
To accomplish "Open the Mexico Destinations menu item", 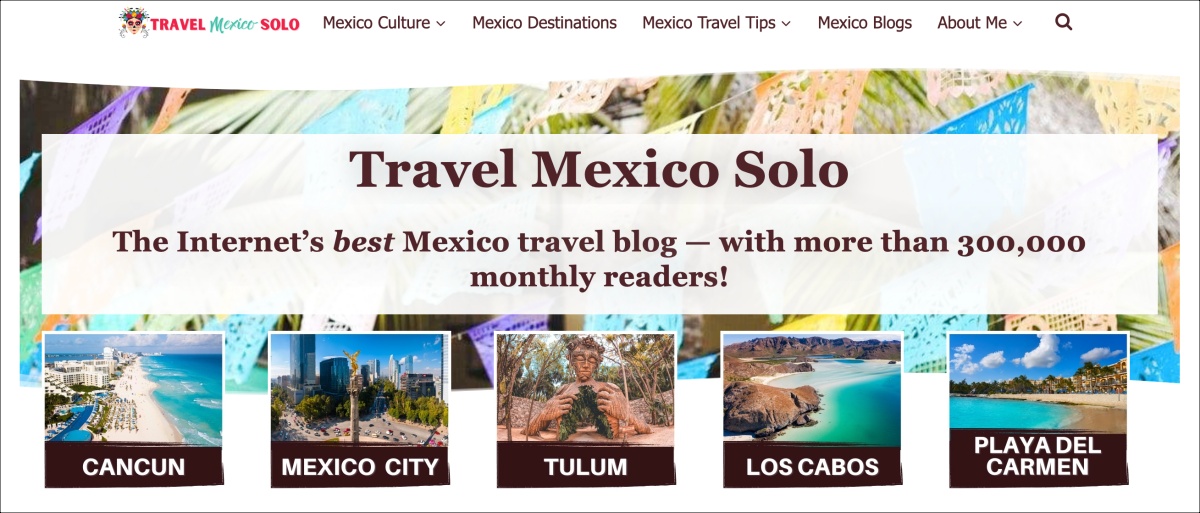I will (x=544, y=22).
